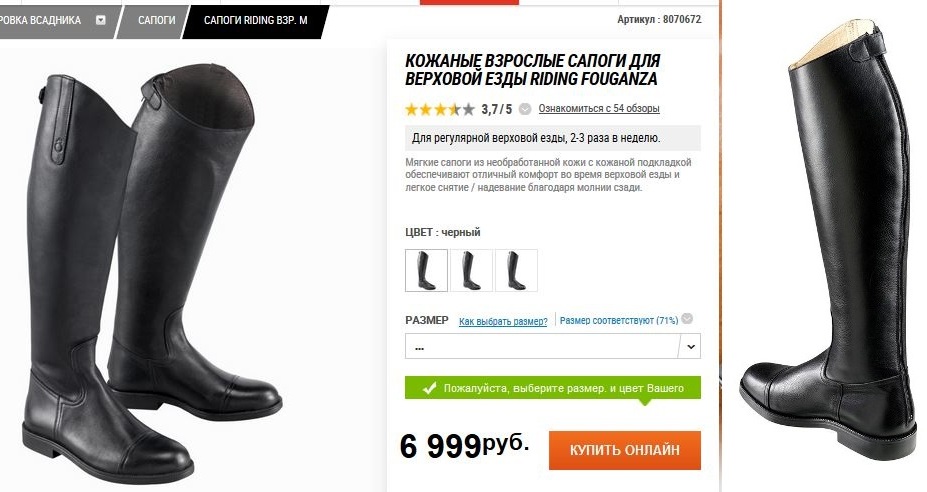This screenshot has height=492, width=927.
Task: Open the САПОГИ breadcrumb tab
Action: point(156,21)
